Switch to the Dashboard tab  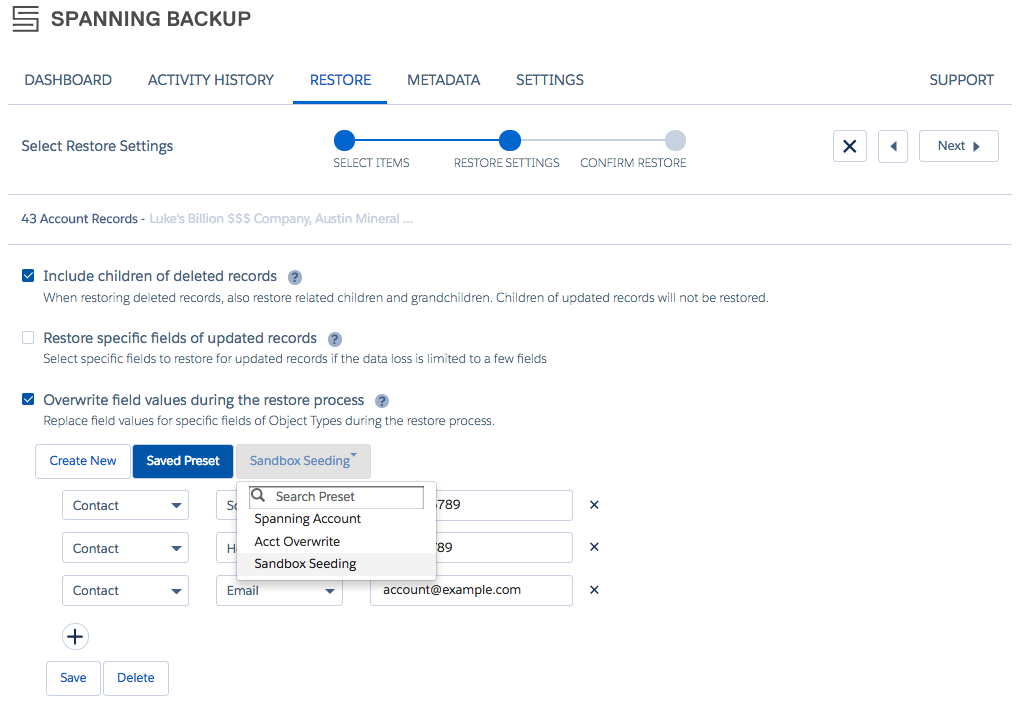[68, 80]
